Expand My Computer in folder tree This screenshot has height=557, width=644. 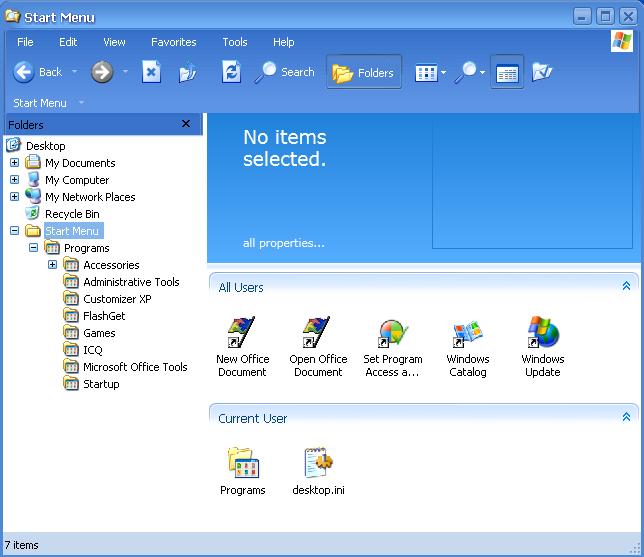[14, 180]
